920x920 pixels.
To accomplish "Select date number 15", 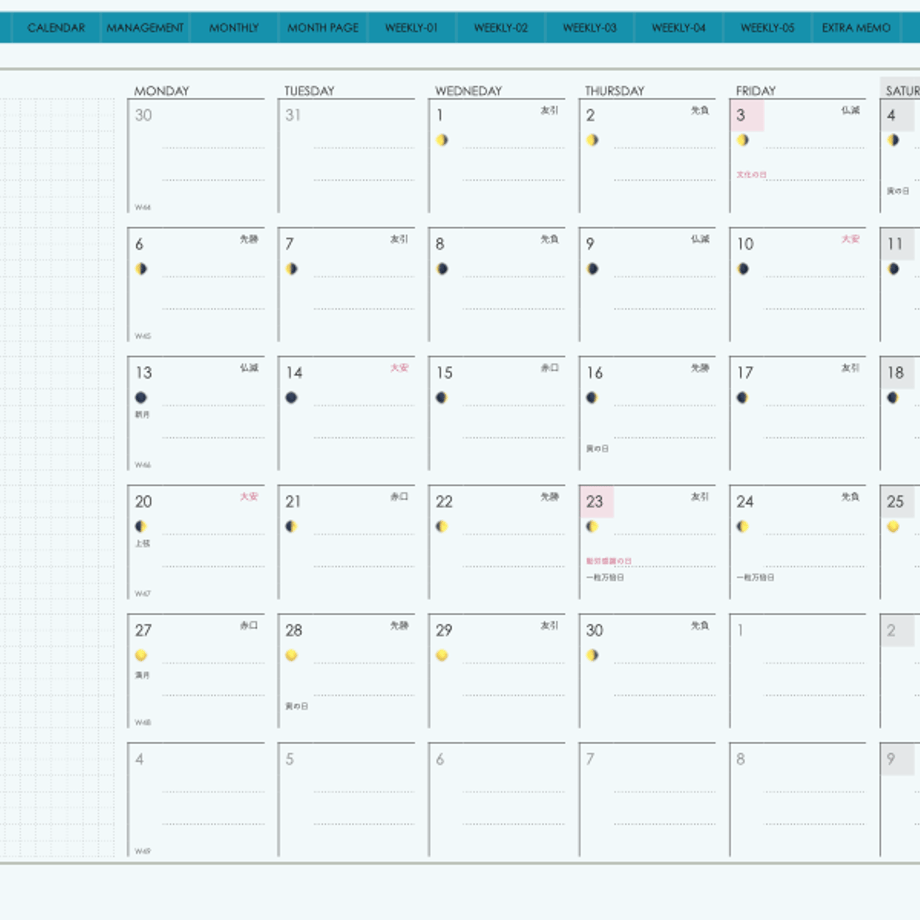I will (x=444, y=373).
